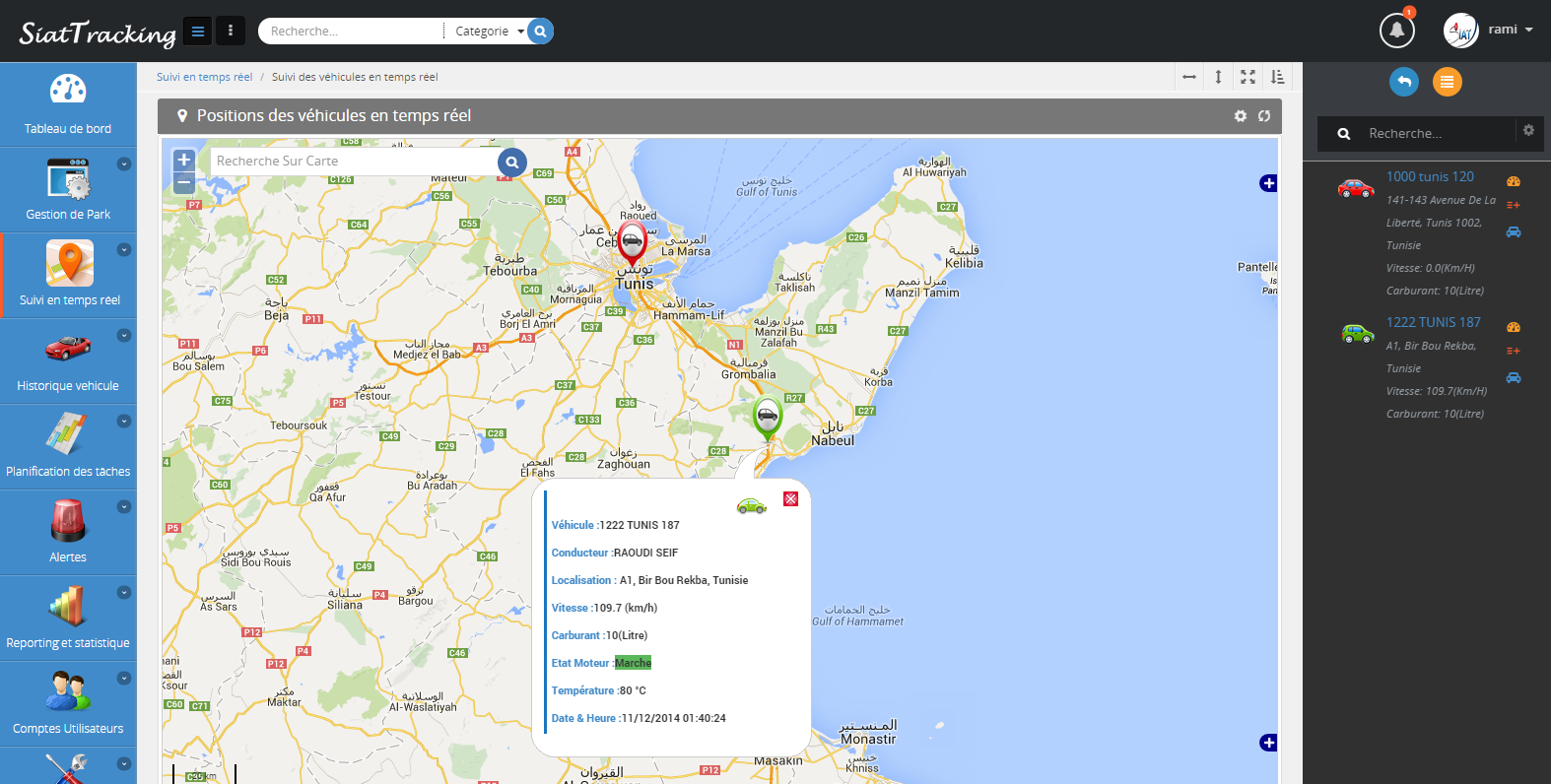Click the blue car icon for 1222 TUNIS 187
Screen dimensions: 1551x784
click(x=1514, y=378)
